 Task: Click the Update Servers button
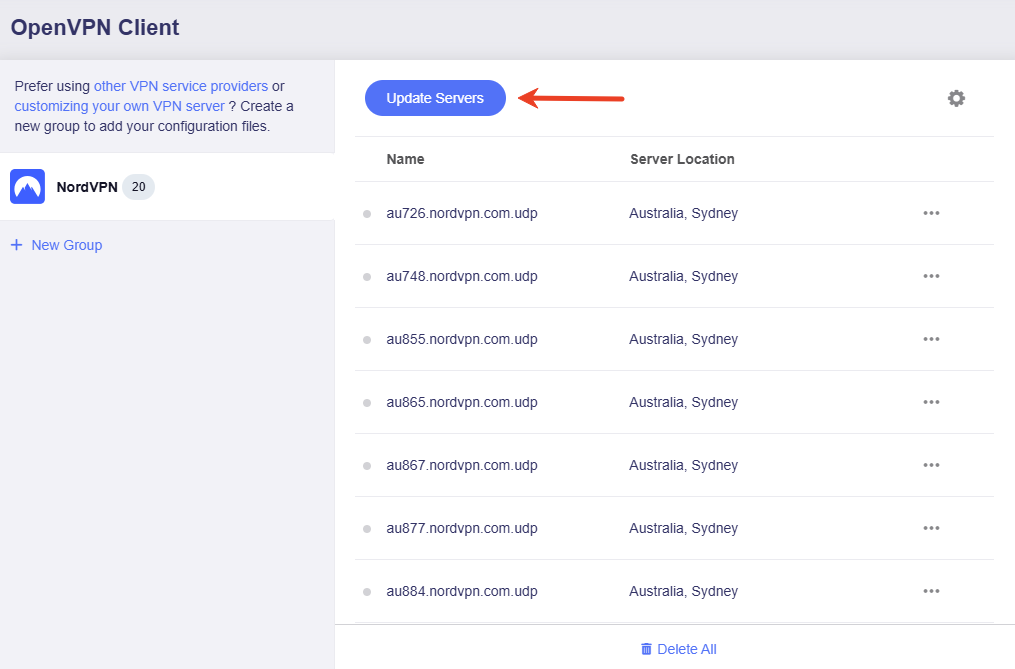point(435,98)
